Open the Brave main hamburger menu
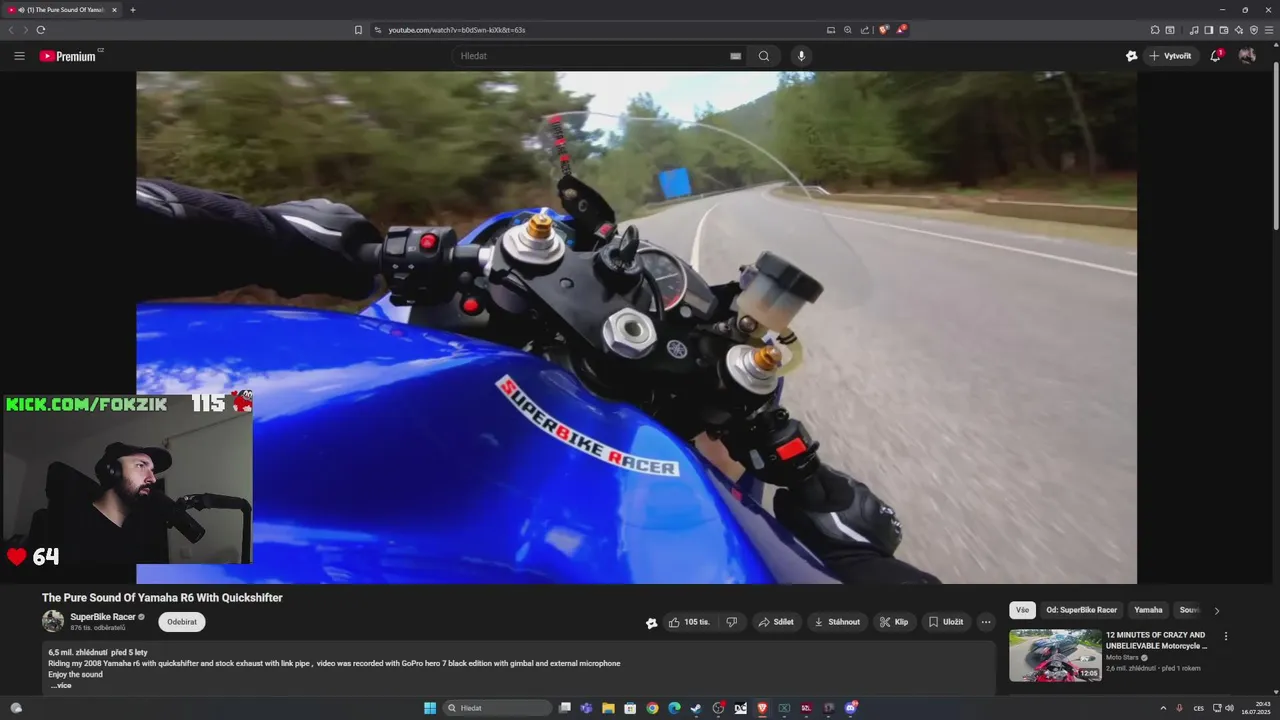 (x=1270, y=30)
